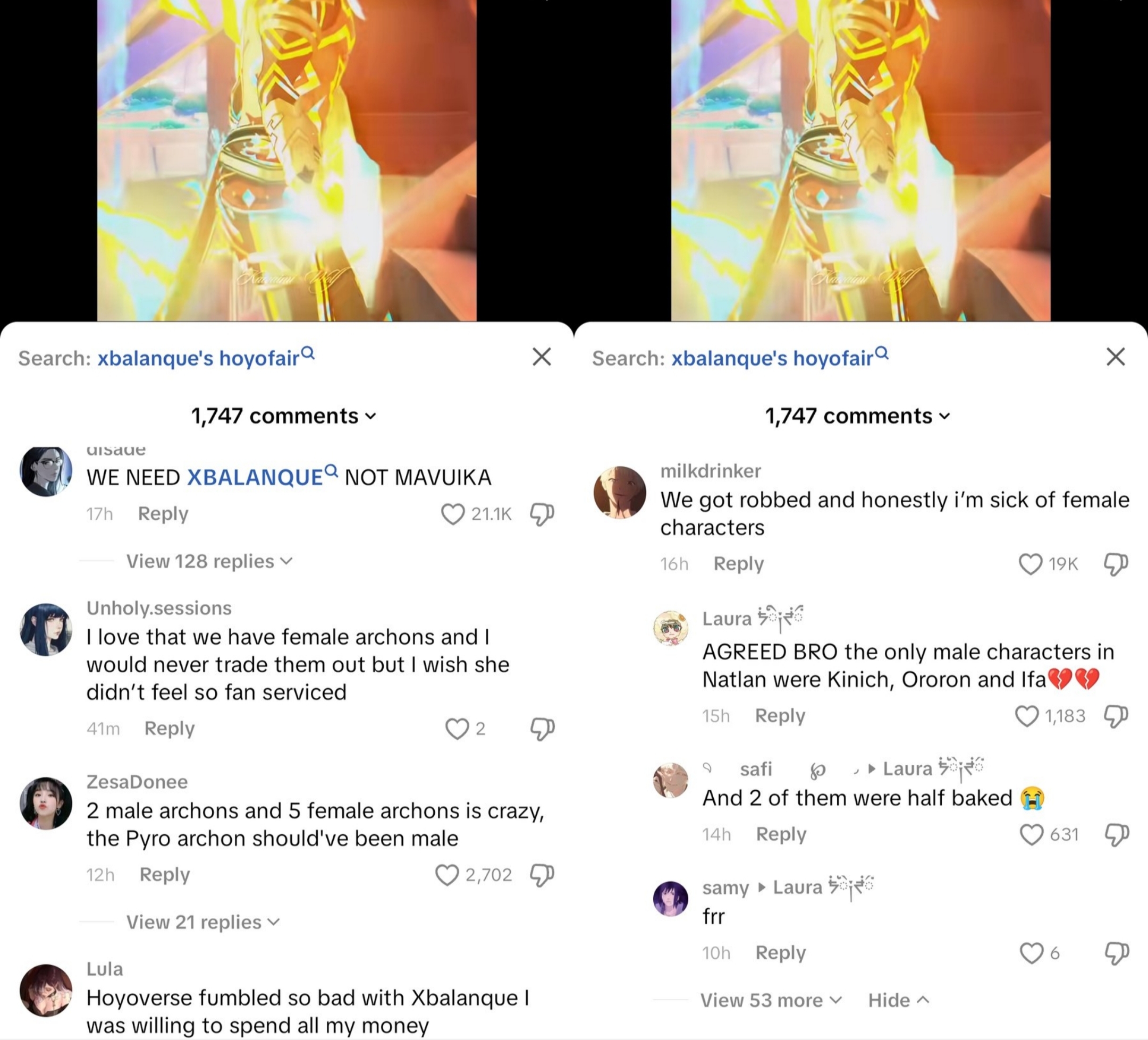Screen dimensions: 1148x1040
Task: Tap dislike on Laura's AGREED BRO reply
Action: tap(1116, 716)
